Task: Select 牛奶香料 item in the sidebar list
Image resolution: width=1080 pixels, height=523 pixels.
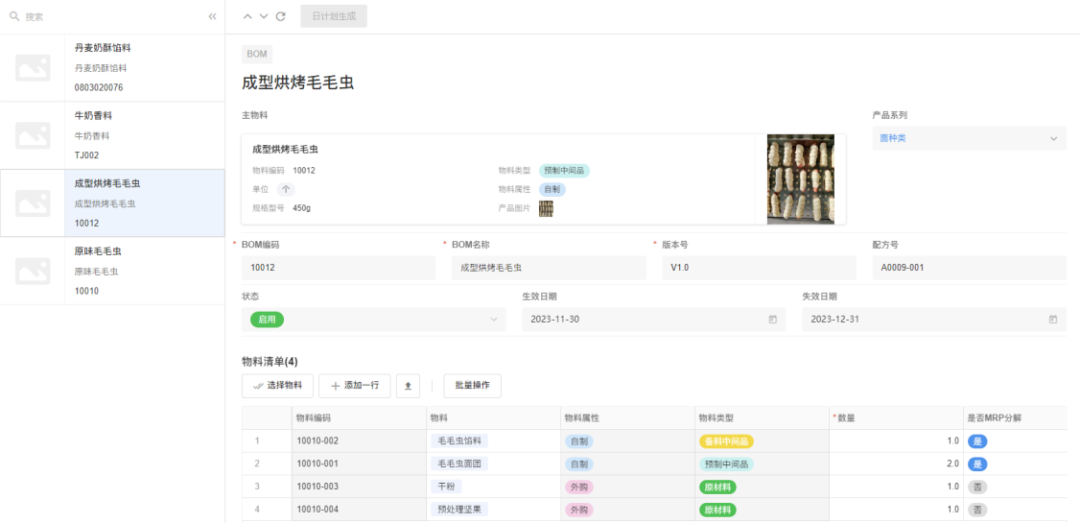Action: [112, 135]
